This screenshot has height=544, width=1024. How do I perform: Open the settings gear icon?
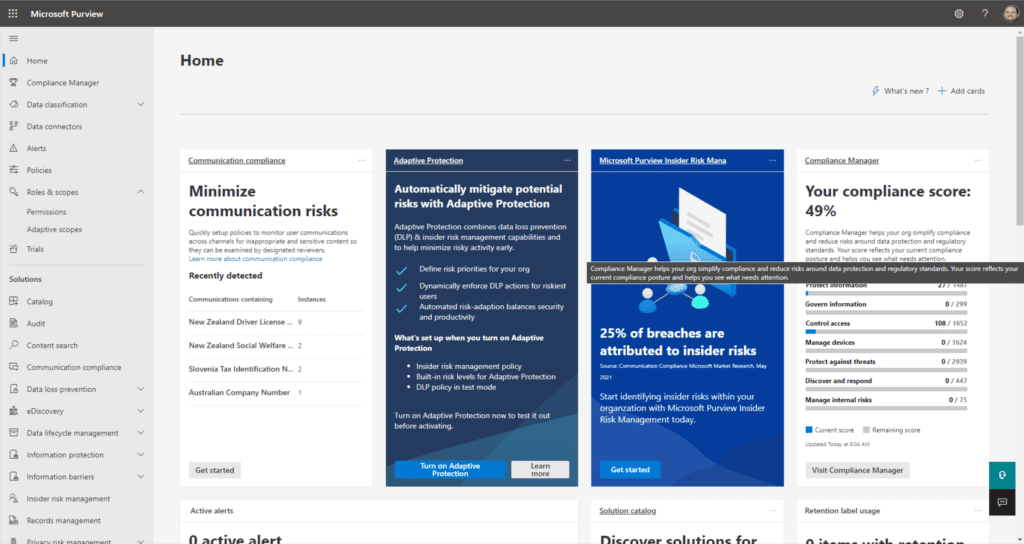[x=959, y=13]
